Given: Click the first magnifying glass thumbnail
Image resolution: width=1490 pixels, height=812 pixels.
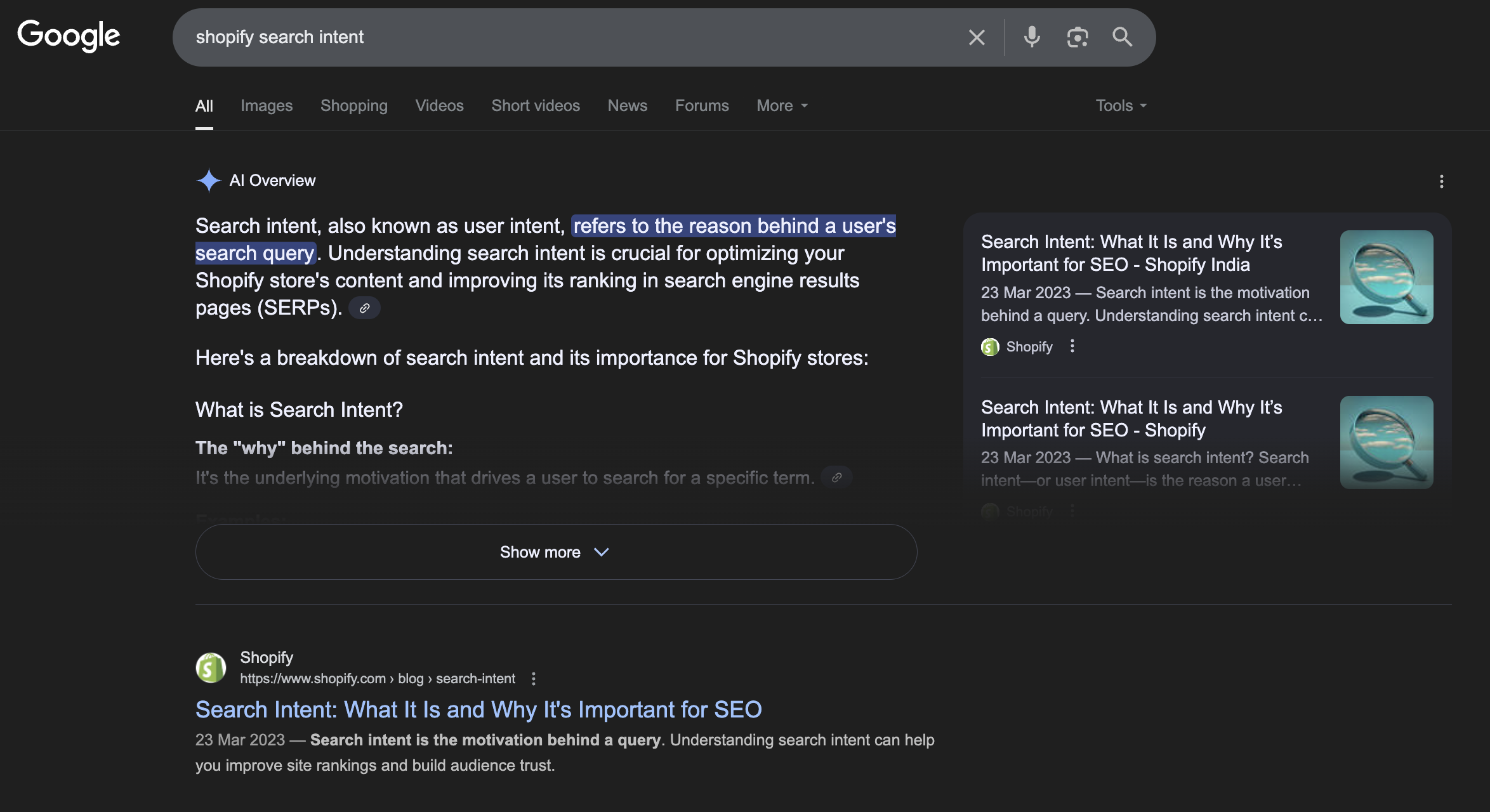Looking at the screenshot, I should click(x=1386, y=277).
